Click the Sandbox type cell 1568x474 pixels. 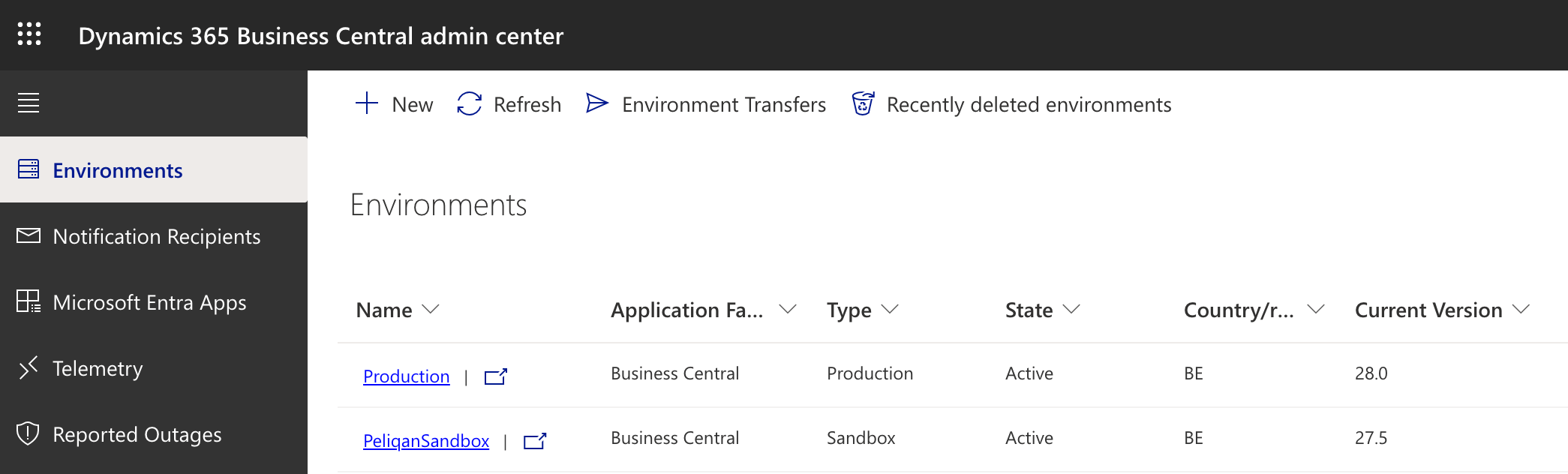point(861,438)
